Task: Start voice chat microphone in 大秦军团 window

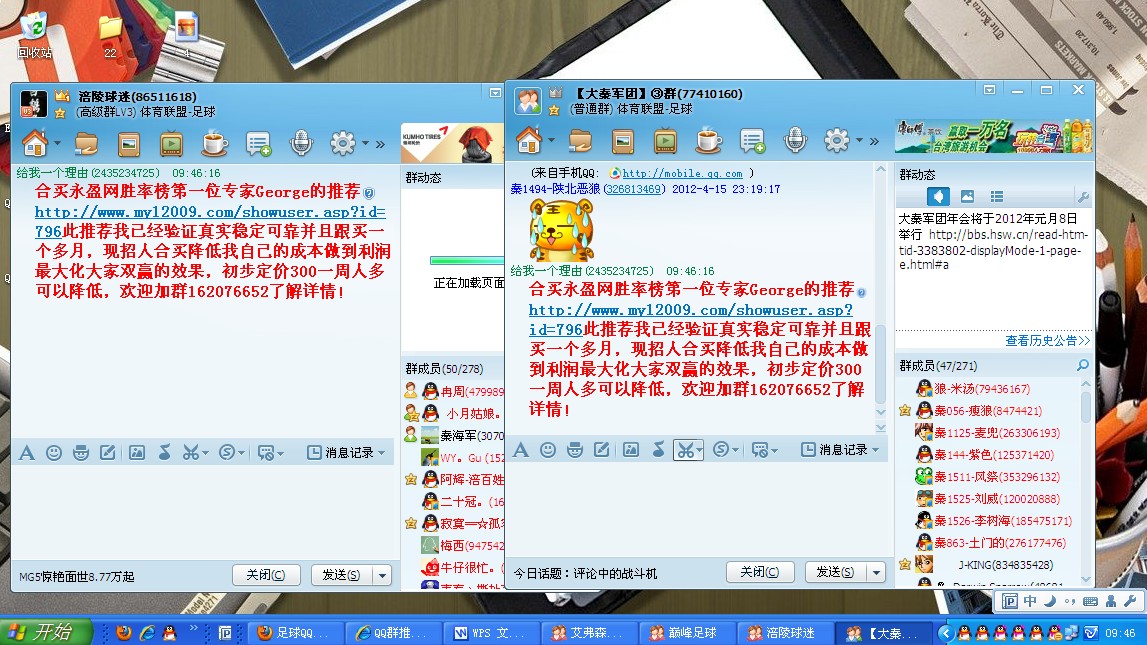Action: pyautogui.click(x=794, y=140)
